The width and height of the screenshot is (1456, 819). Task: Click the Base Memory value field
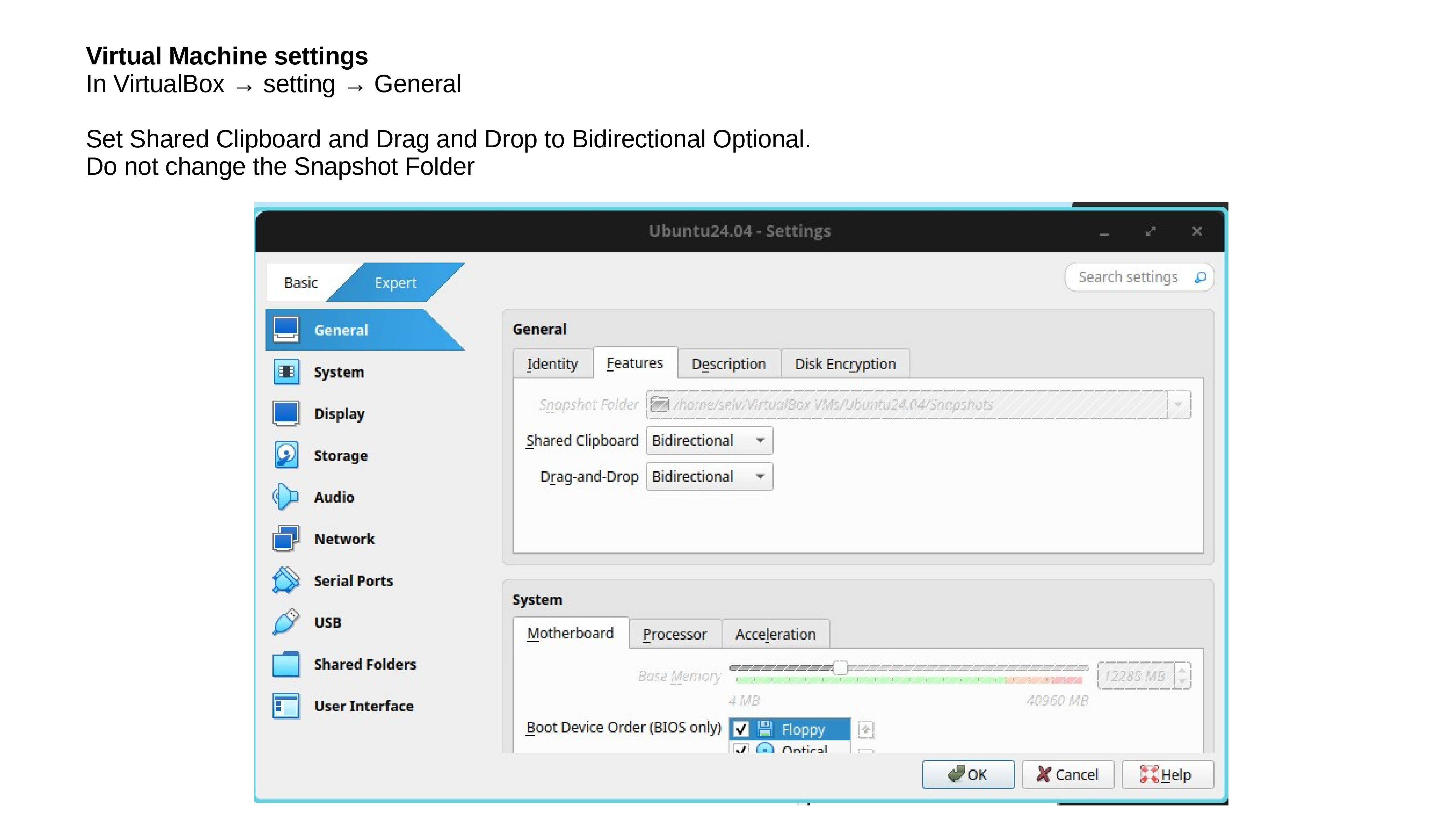1136,675
